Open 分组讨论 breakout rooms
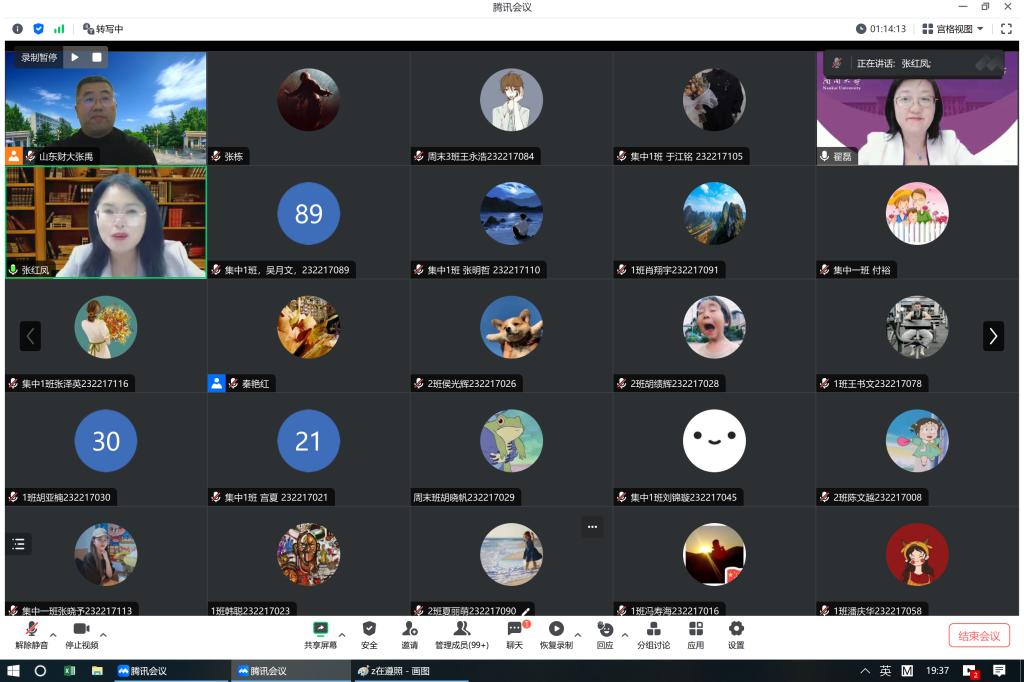 (653, 634)
